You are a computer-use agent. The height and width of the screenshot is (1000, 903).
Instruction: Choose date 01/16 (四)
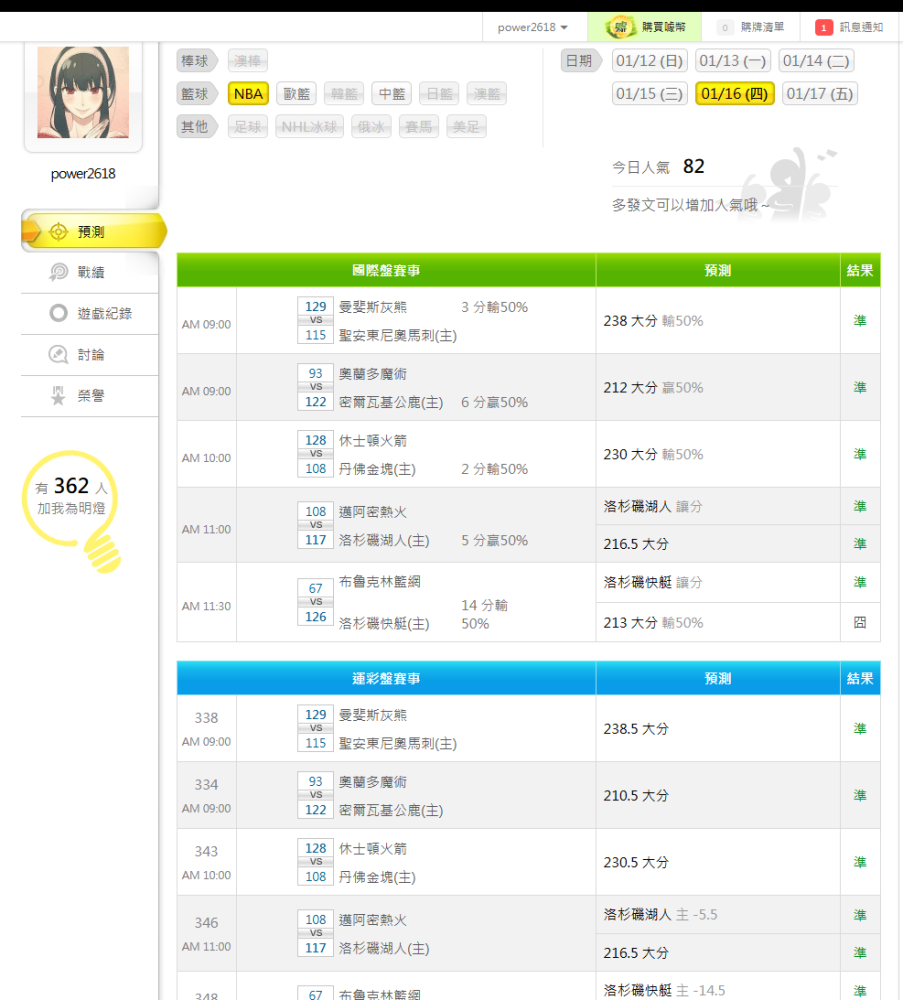coord(735,94)
